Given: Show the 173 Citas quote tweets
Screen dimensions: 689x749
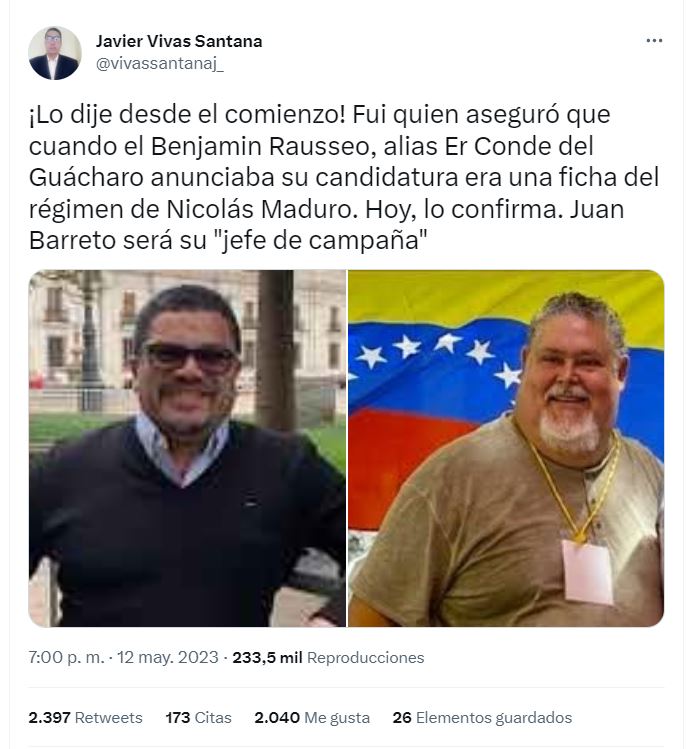Looking at the screenshot, I should click(198, 717).
